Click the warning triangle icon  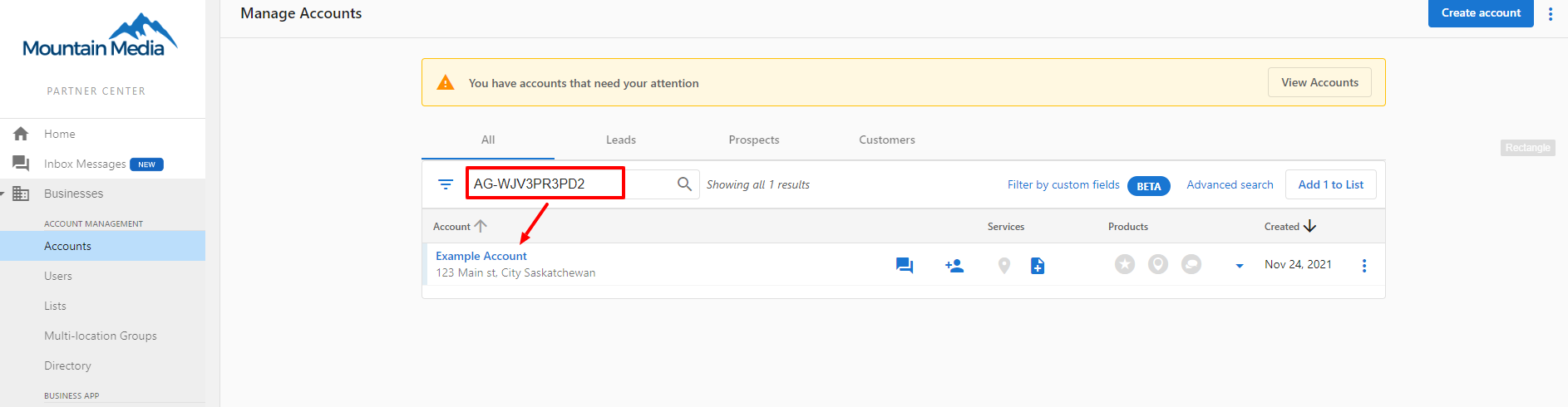click(446, 82)
